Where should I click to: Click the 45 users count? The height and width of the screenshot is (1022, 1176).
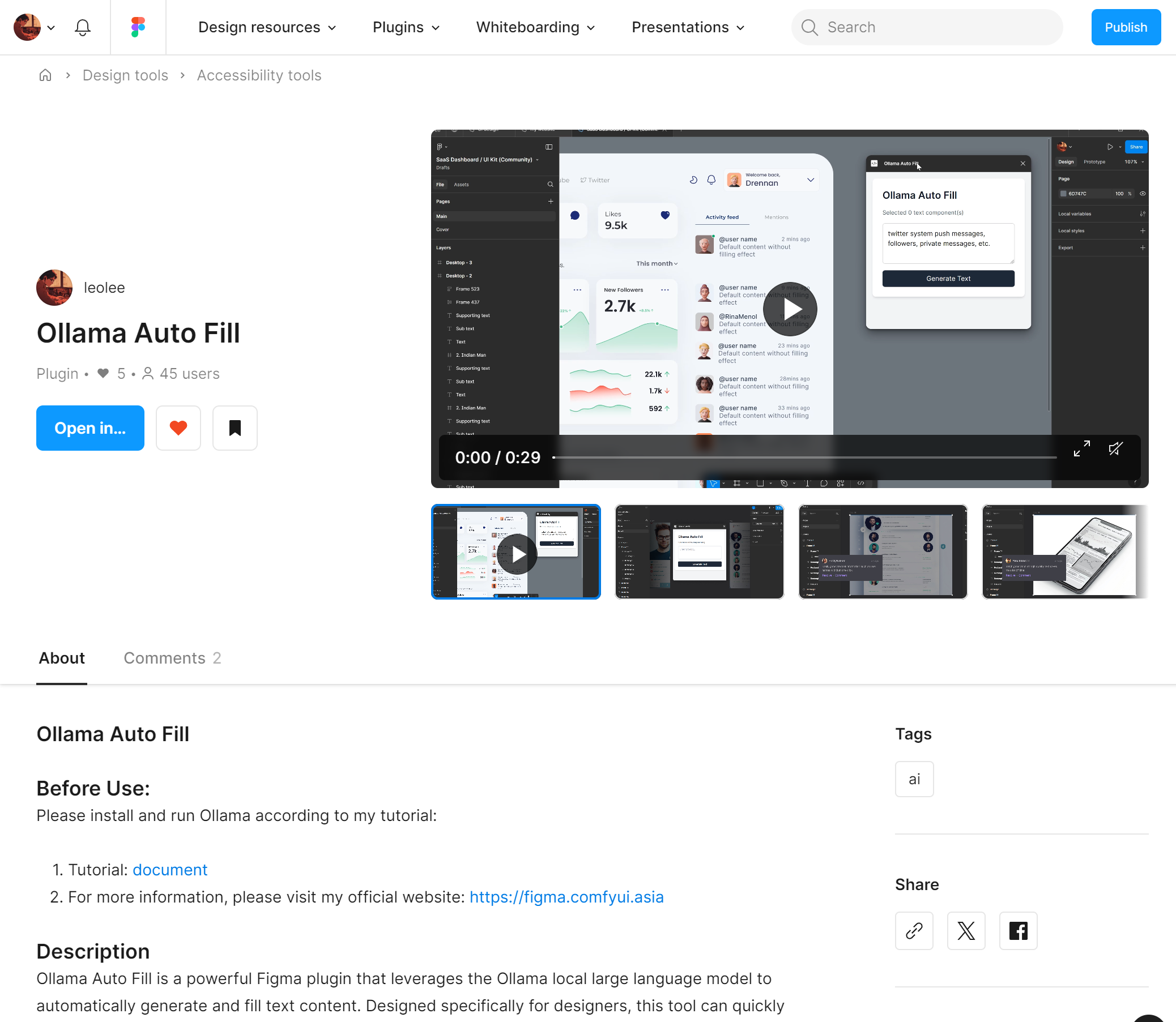180,374
